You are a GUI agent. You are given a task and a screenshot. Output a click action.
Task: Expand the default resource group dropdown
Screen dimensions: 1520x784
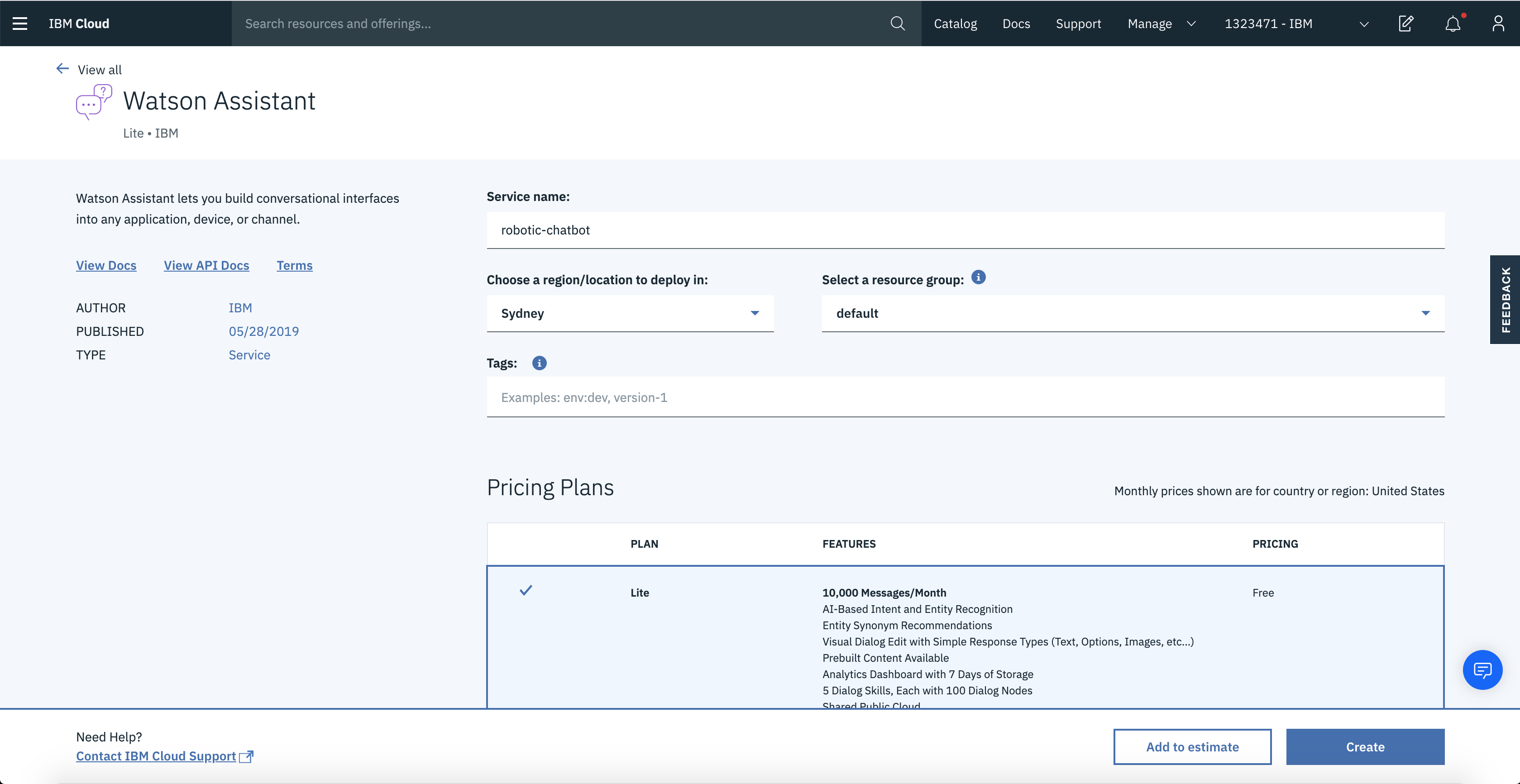click(1133, 313)
